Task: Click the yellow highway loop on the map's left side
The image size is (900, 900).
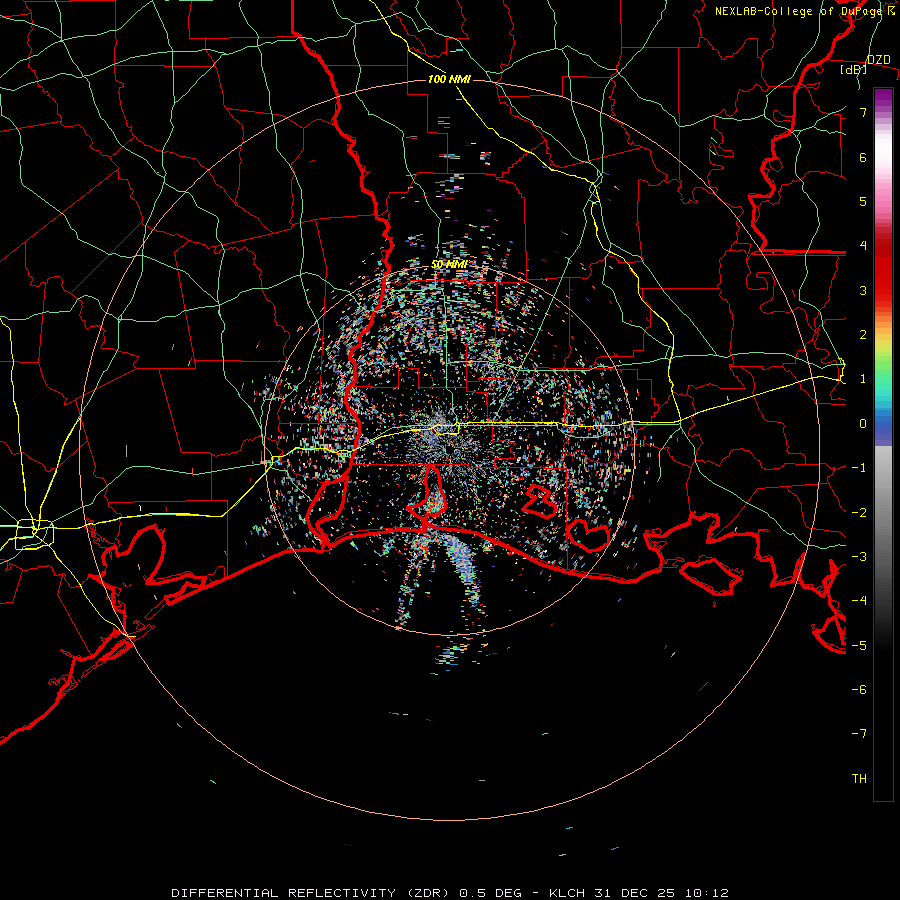Action: point(34,534)
